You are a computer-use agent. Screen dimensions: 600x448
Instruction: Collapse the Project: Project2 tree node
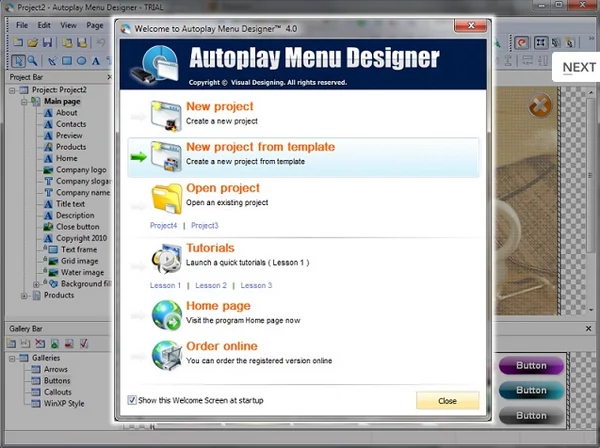point(12,90)
